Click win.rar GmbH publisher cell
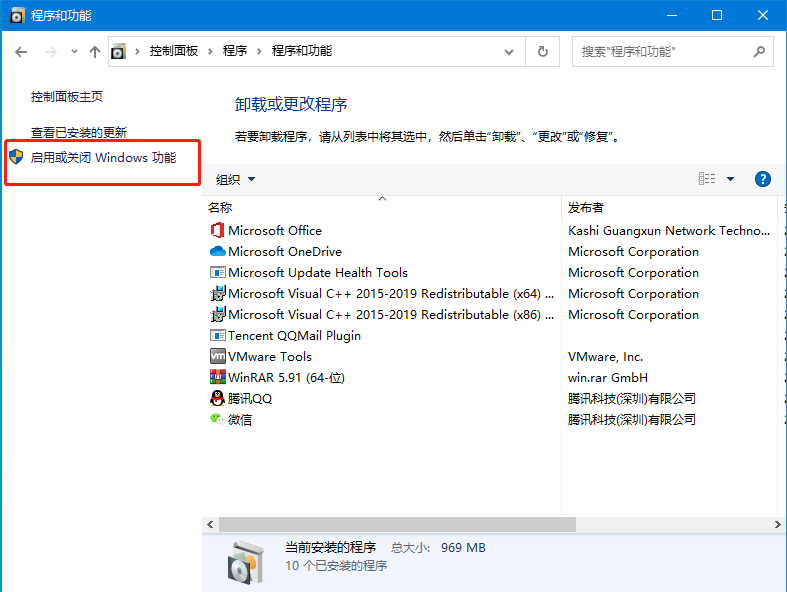This screenshot has width=787, height=592. coord(608,378)
